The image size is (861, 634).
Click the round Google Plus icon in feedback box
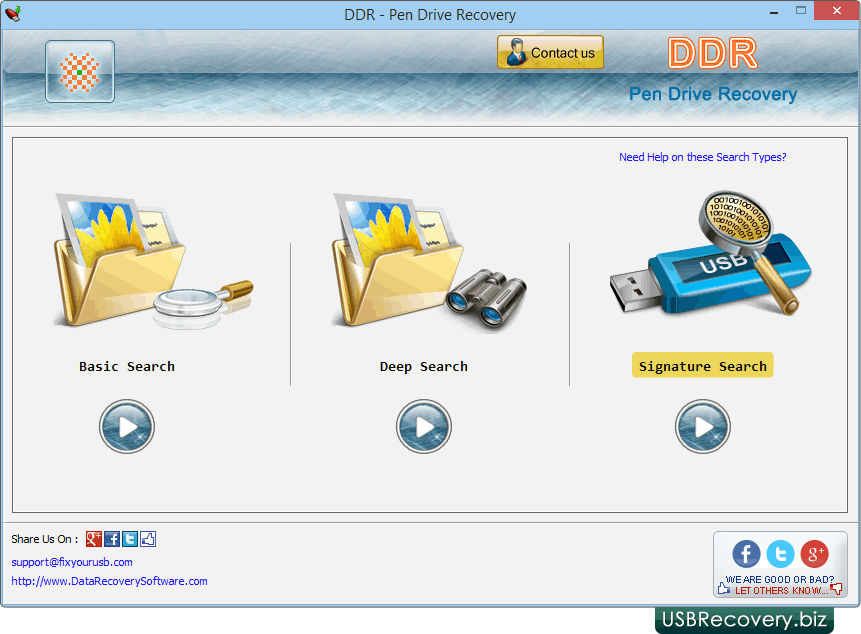click(814, 554)
